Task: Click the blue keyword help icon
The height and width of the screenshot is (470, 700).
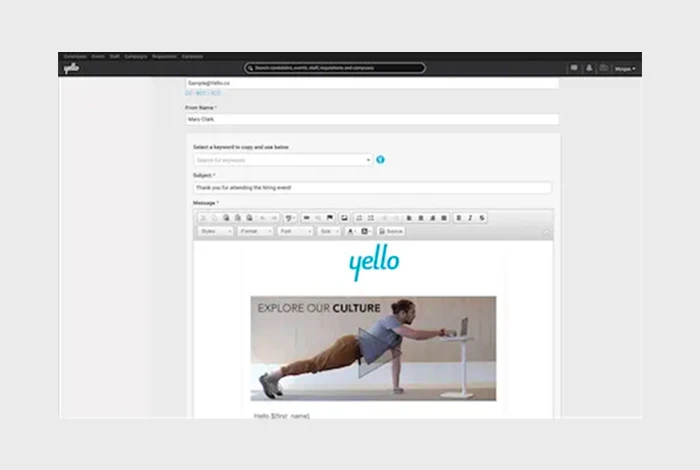Action: pos(380,160)
